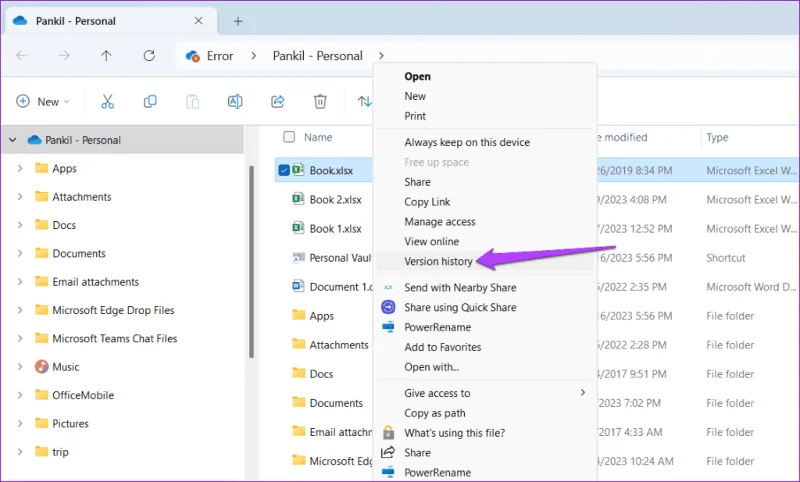Screen dimensions: 800x482
Task: Toggle the select-all checkbox beside Name
Action: (289, 137)
